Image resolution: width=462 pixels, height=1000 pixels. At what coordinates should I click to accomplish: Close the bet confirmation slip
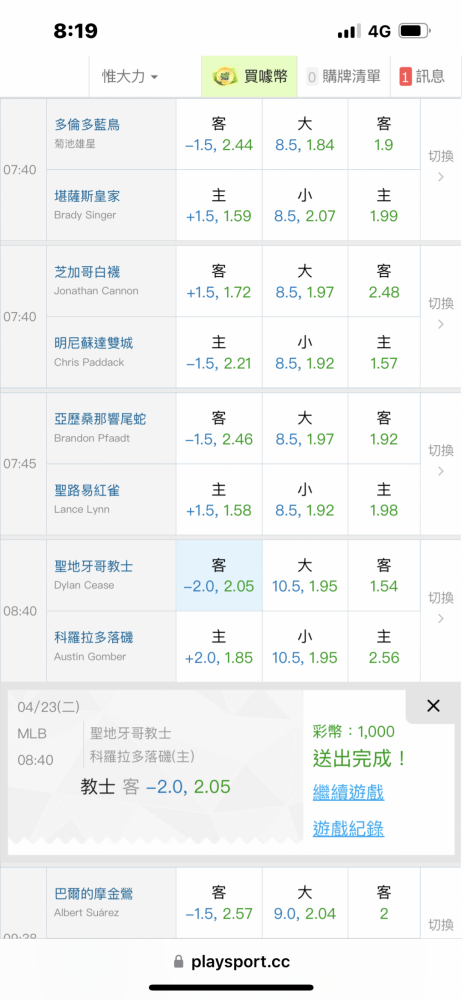click(433, 705)
